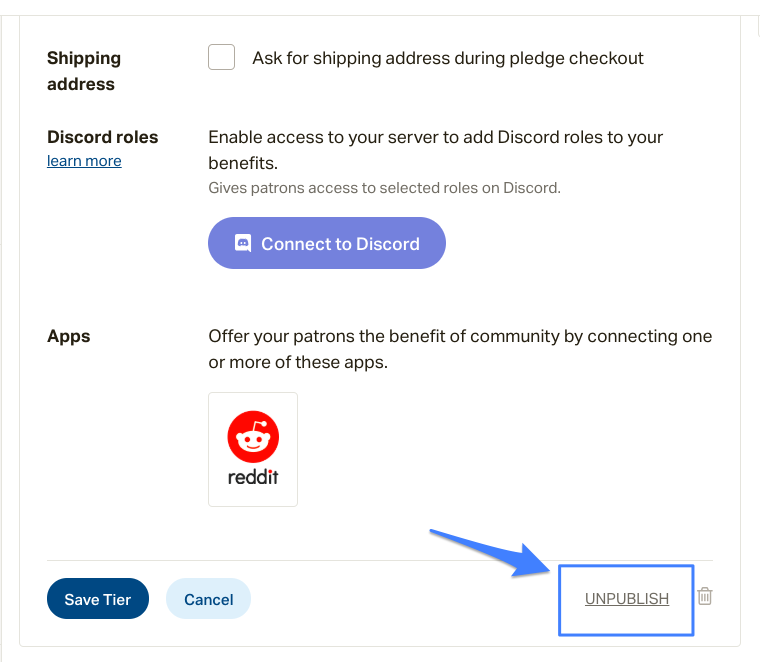
Task: Click the Discord logo icon inside the button
Action: click(243, 243)
